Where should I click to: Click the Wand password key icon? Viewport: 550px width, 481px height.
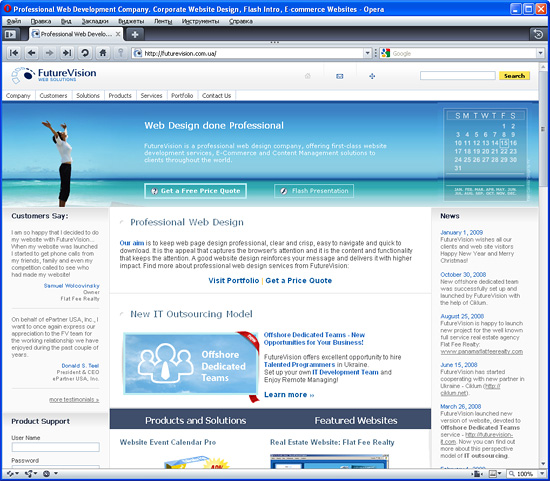120,53
